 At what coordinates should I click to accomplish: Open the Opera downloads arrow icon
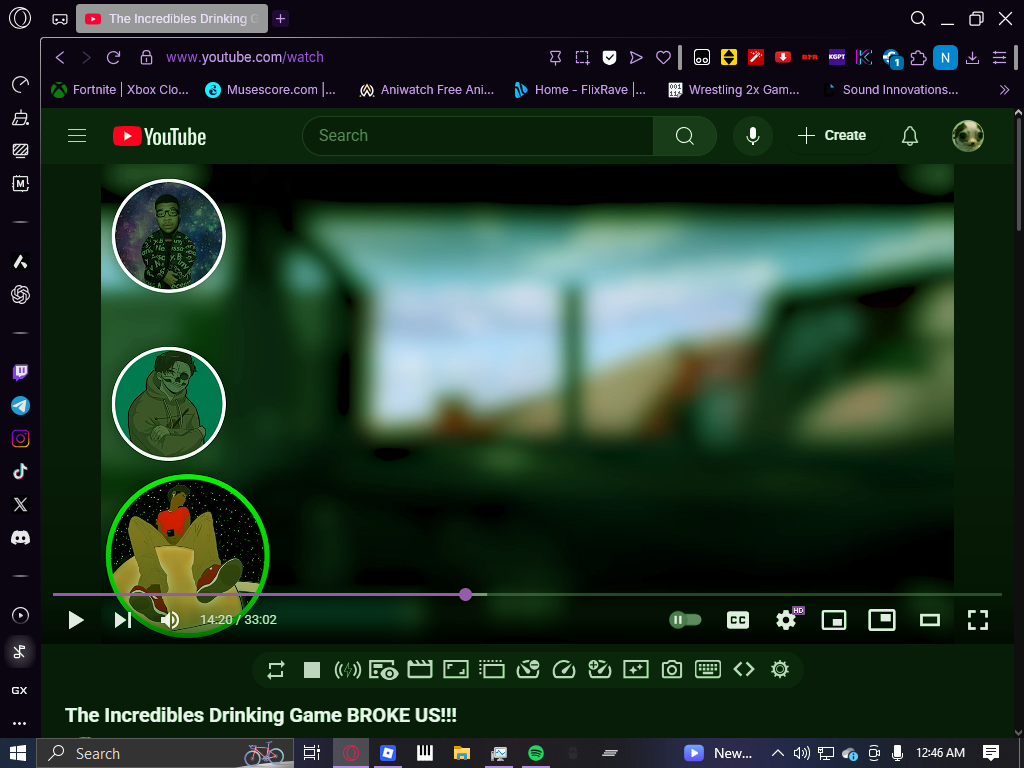pos(972,57)
